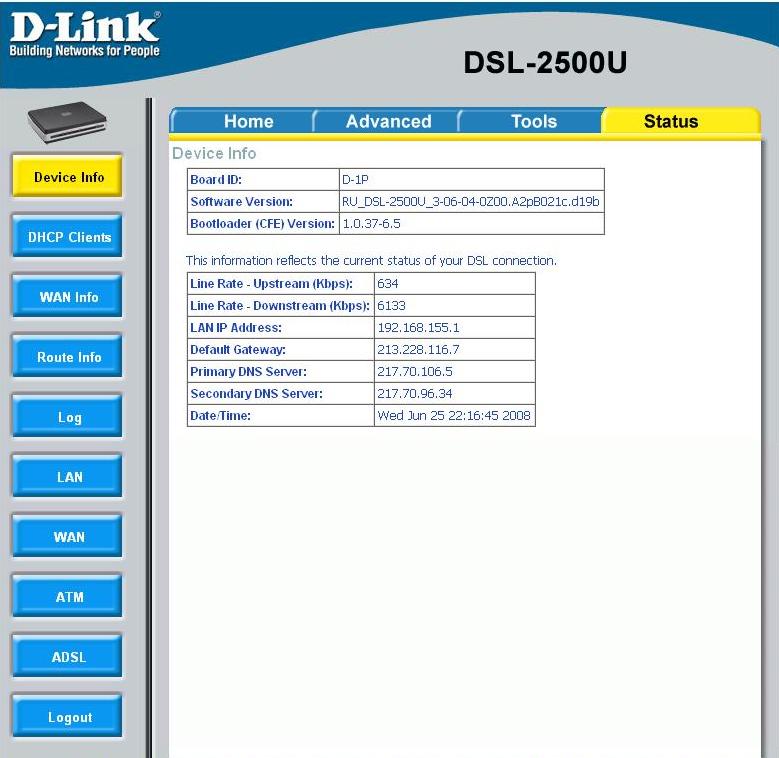779x758 pixels.
Task: Select date Wed Jun 25 22:16:45 2008
Action: click(x=454, y=415)
